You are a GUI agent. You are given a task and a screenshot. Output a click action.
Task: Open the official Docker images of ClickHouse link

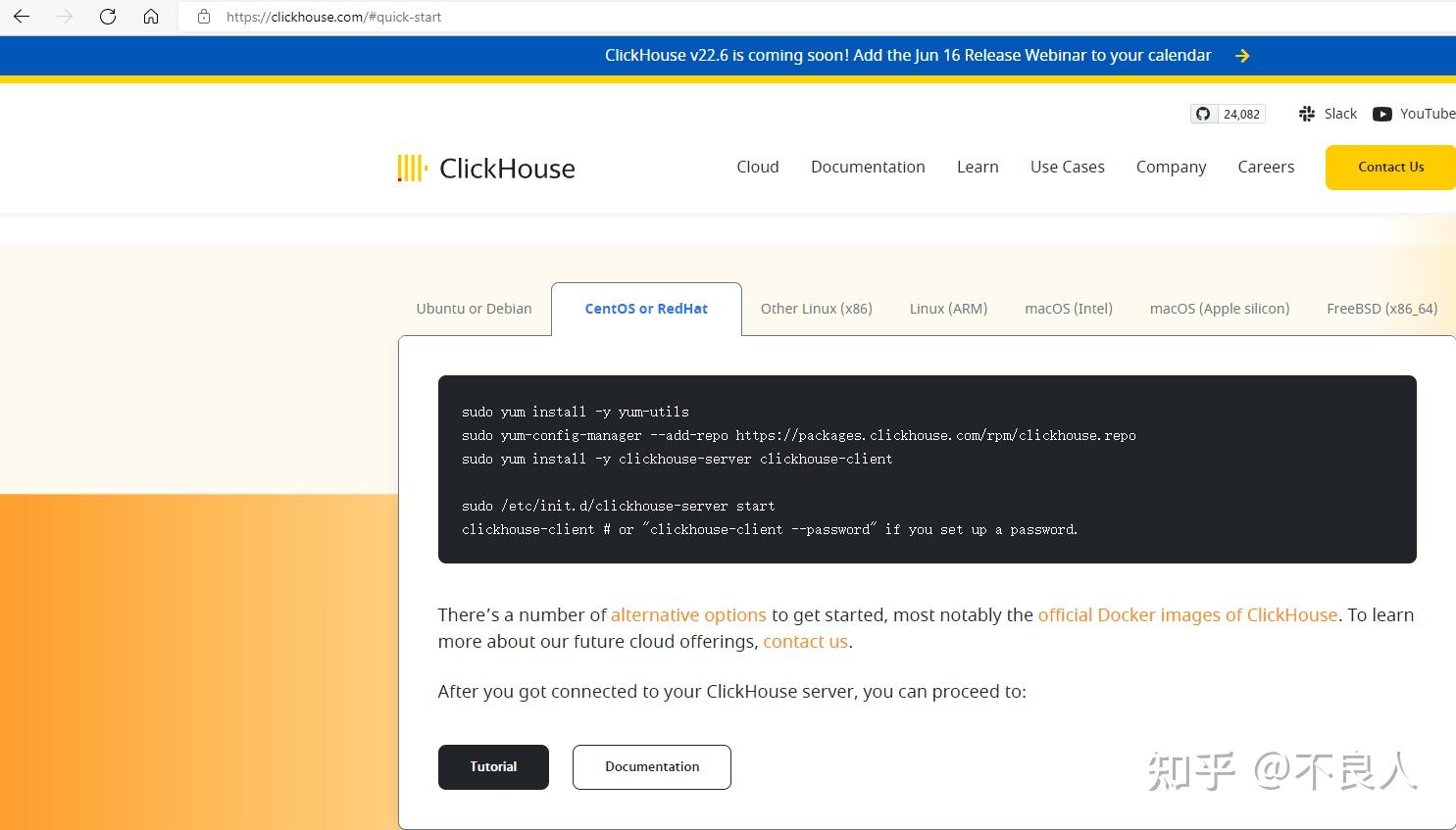coord(1187,614)
